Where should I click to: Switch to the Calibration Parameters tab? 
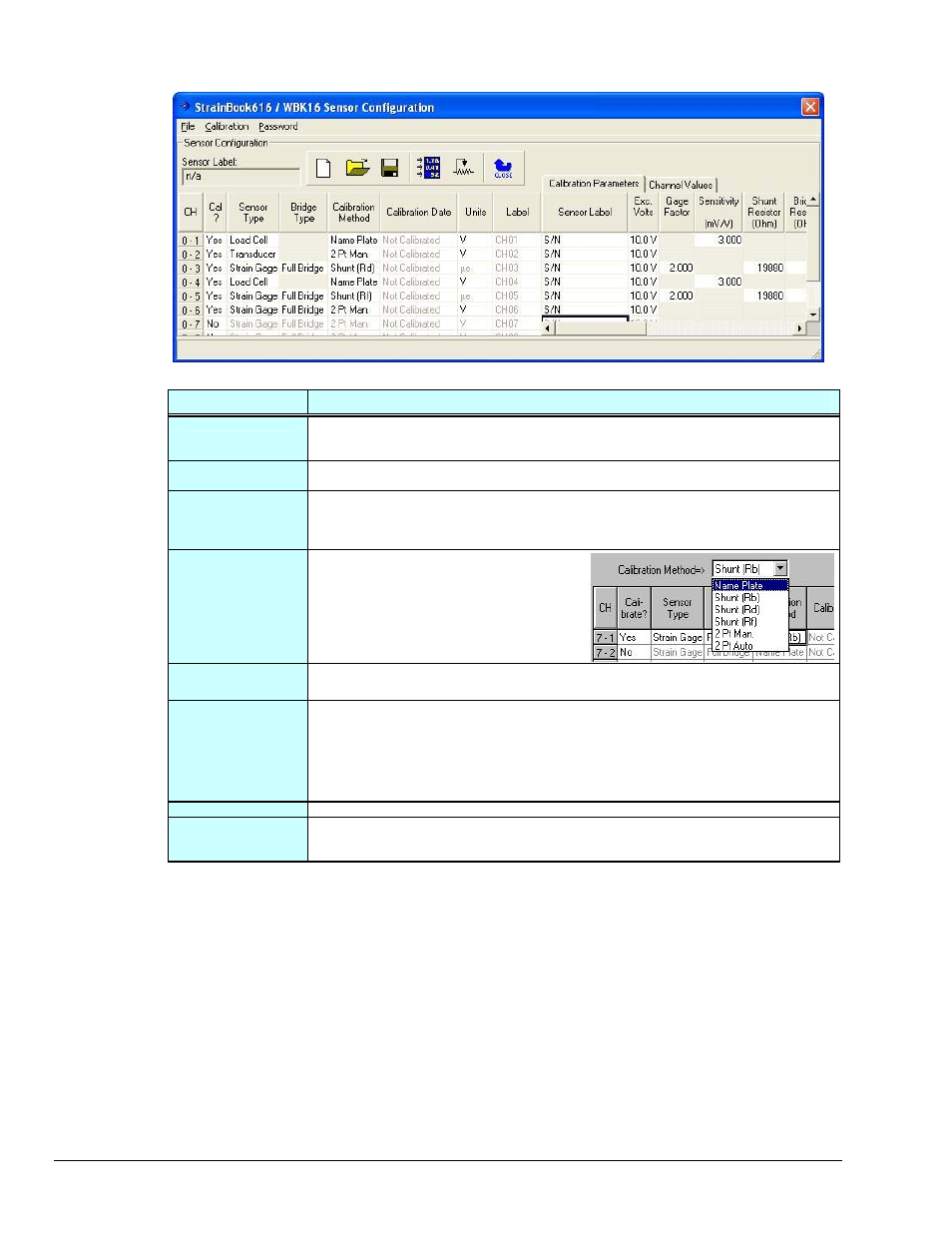pyautogui.click(x=593, y=184)
